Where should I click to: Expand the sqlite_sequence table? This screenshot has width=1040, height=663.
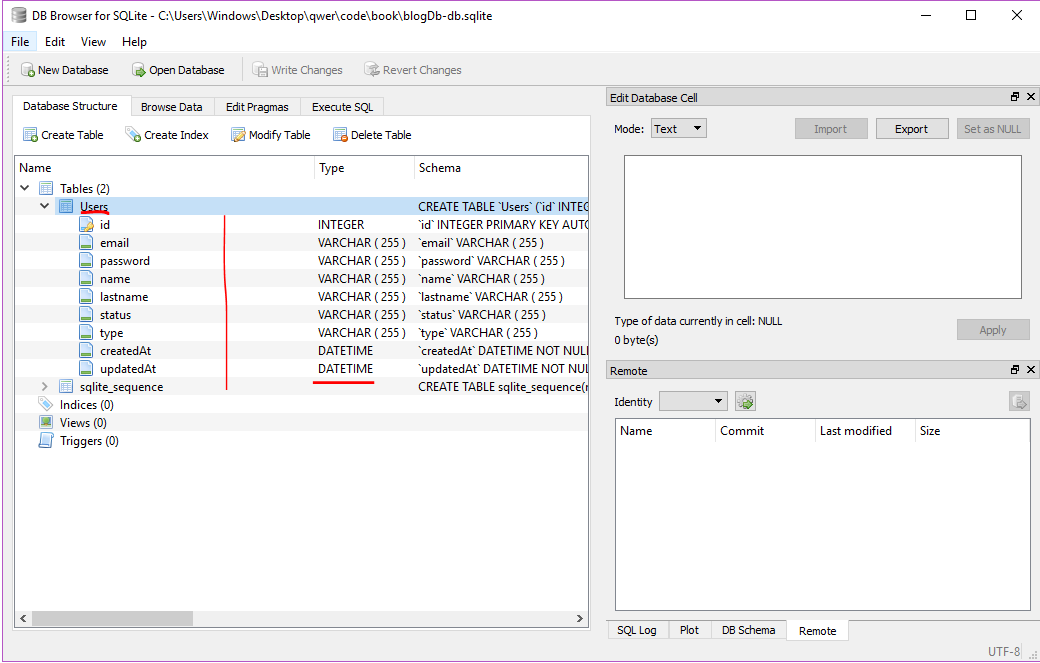coord(44,386)
